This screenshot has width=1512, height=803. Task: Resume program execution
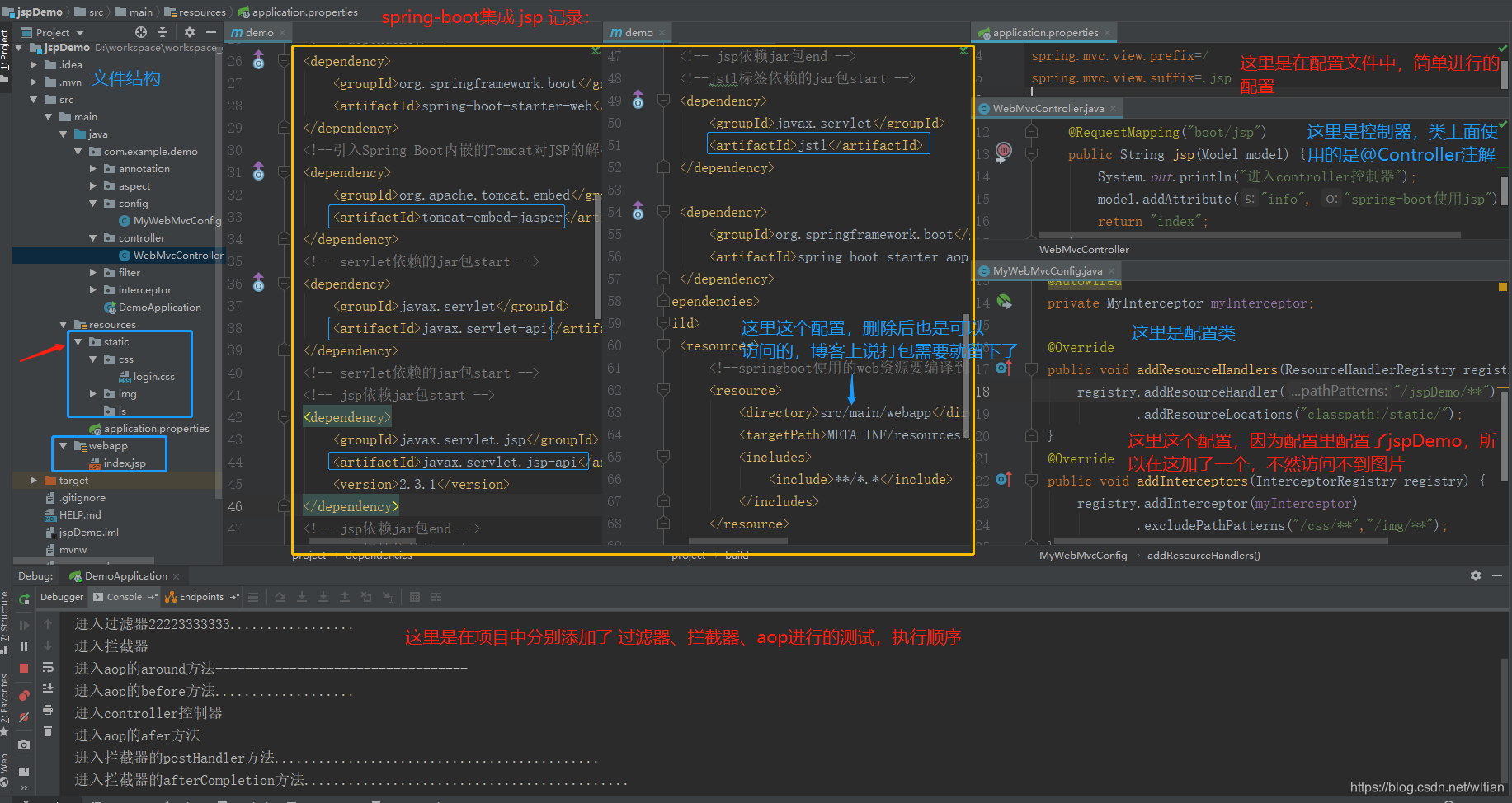(24, 625)
